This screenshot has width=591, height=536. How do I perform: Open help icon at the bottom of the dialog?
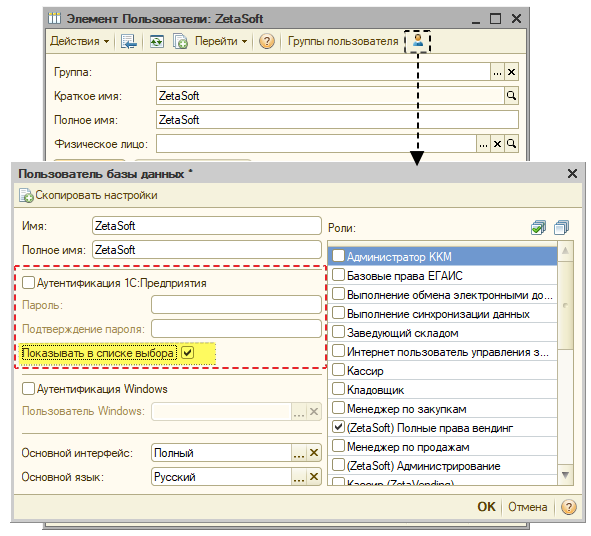pos(568,507)
